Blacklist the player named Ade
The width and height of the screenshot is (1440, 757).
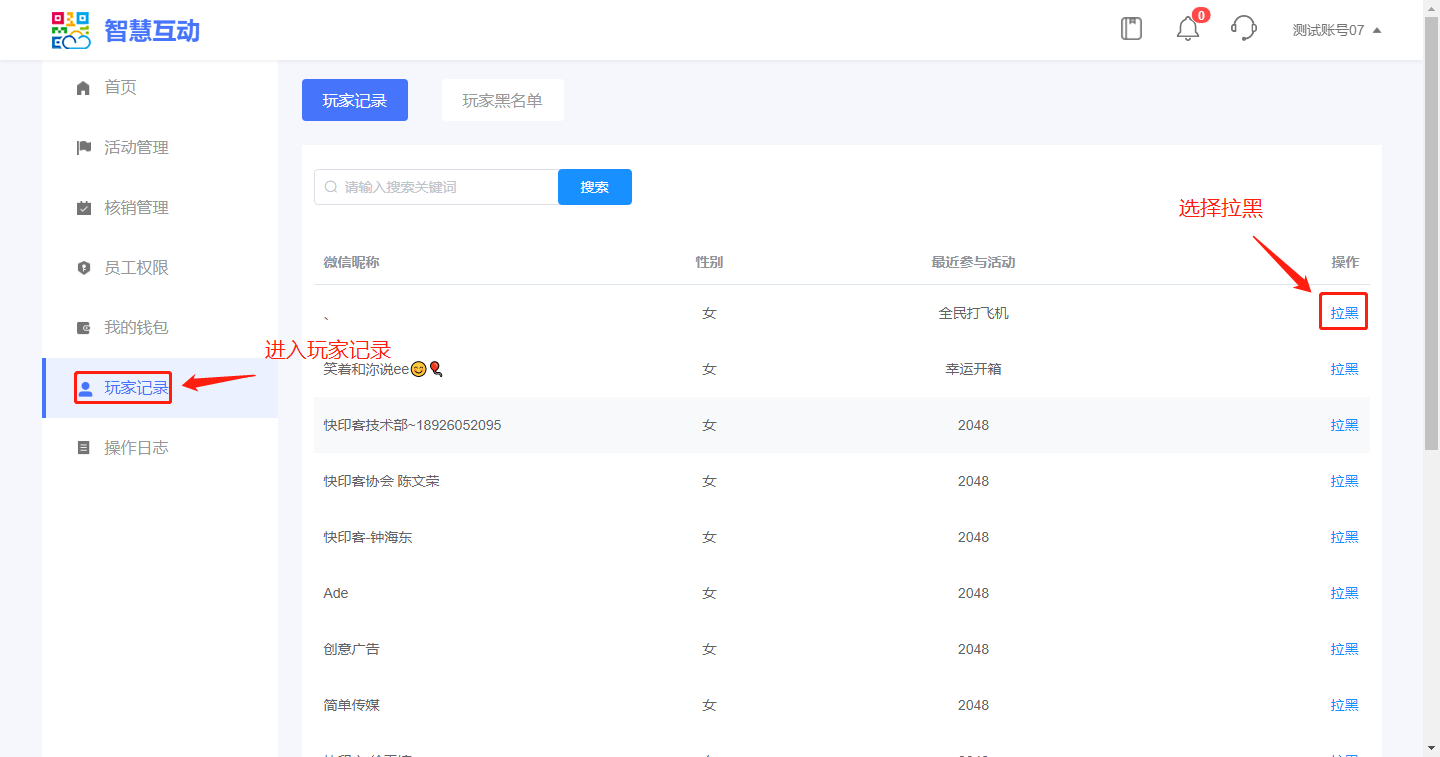[x=1344, y=593]
